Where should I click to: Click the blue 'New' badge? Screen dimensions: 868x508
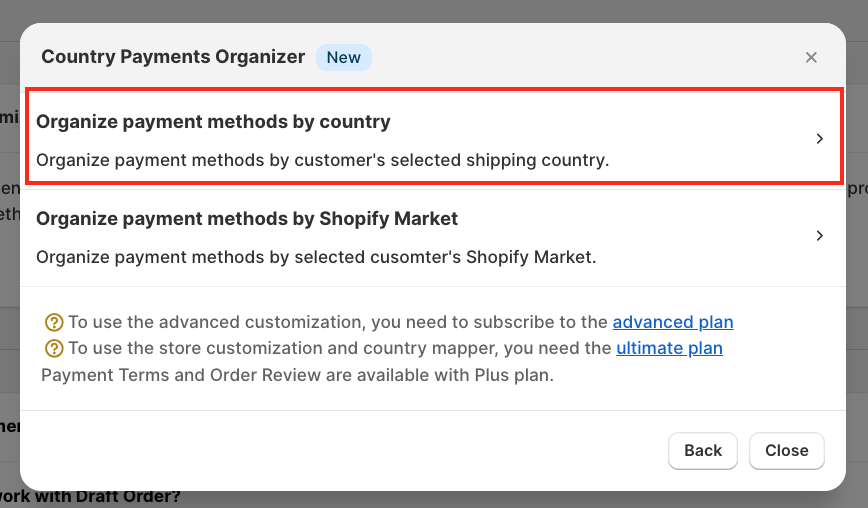point(344,57)
